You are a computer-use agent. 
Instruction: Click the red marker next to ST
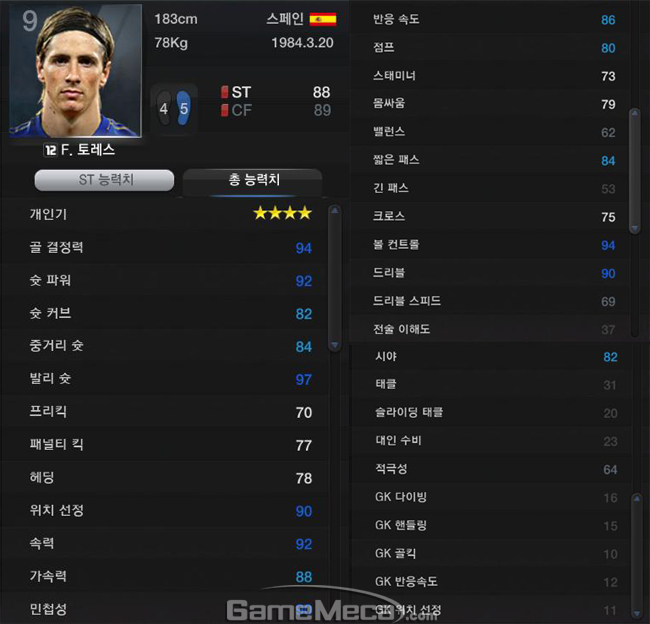pyautogui.click(x=224, y=92)
